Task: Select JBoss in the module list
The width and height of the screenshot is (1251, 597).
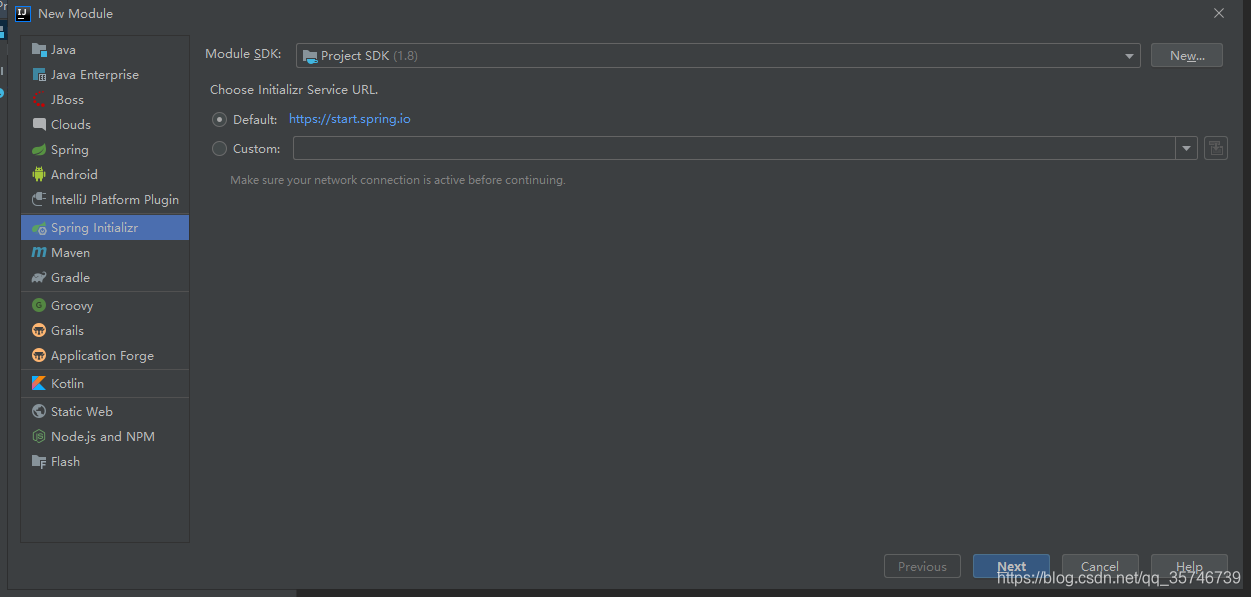Action: [105, 100]
